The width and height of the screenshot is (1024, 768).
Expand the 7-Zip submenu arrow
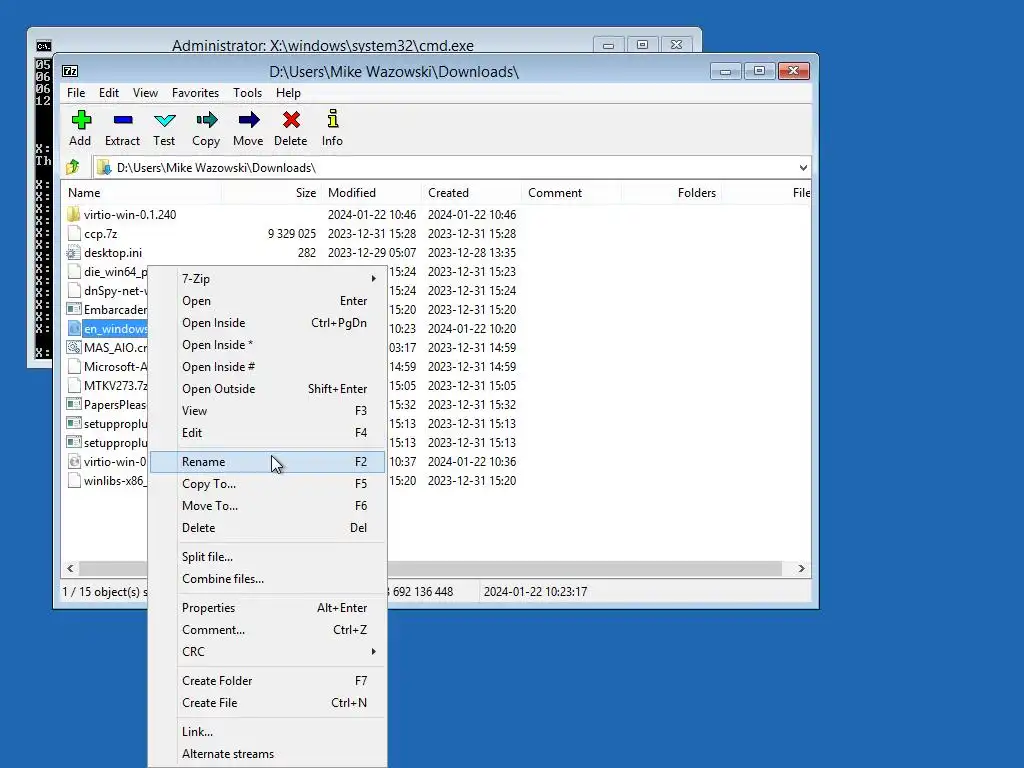click(374, 279)
